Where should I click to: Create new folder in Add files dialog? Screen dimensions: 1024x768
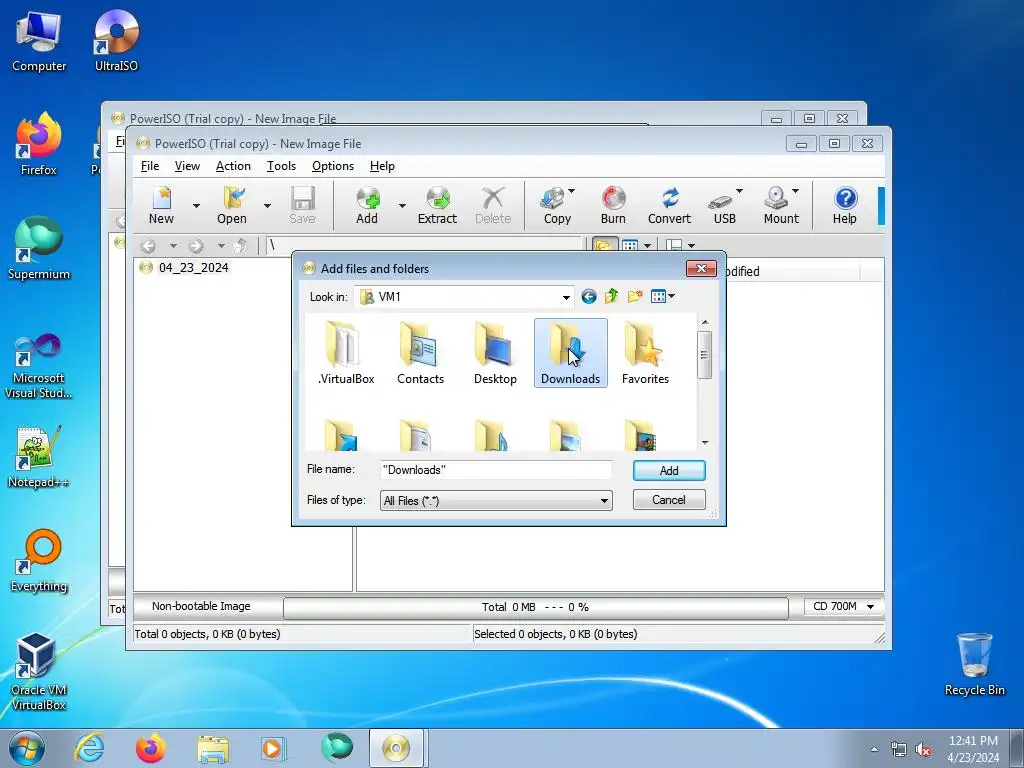pos(635,297)
